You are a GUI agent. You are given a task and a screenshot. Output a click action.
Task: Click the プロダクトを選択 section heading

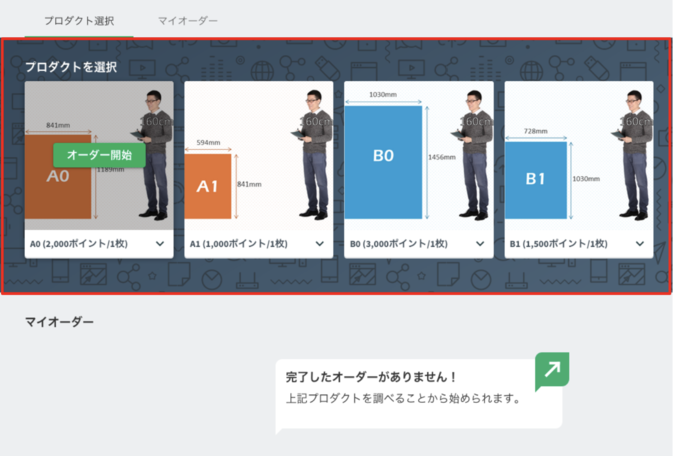[71, 67]
